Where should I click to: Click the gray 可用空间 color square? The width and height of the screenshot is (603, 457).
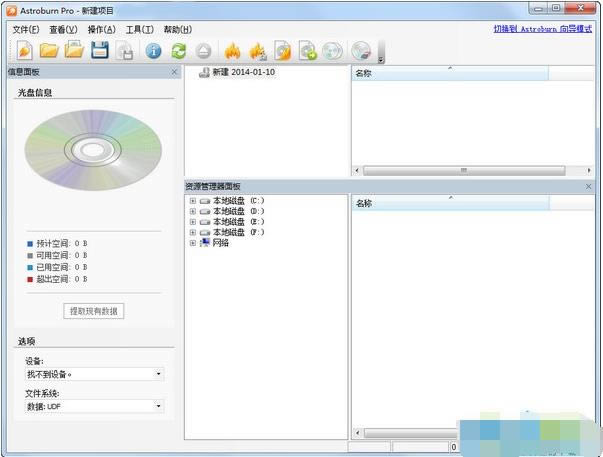30,255
